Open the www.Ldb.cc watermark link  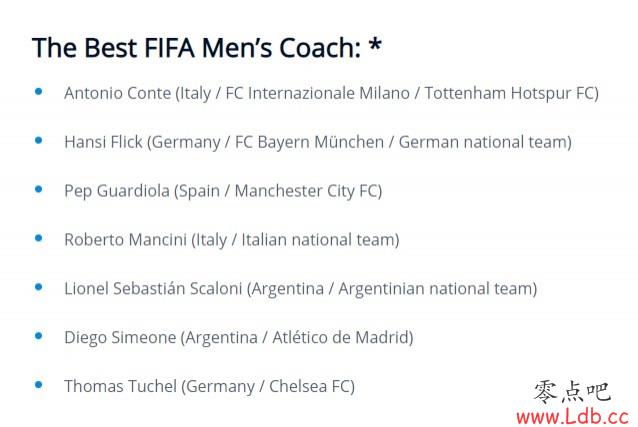tap(572, 416)
